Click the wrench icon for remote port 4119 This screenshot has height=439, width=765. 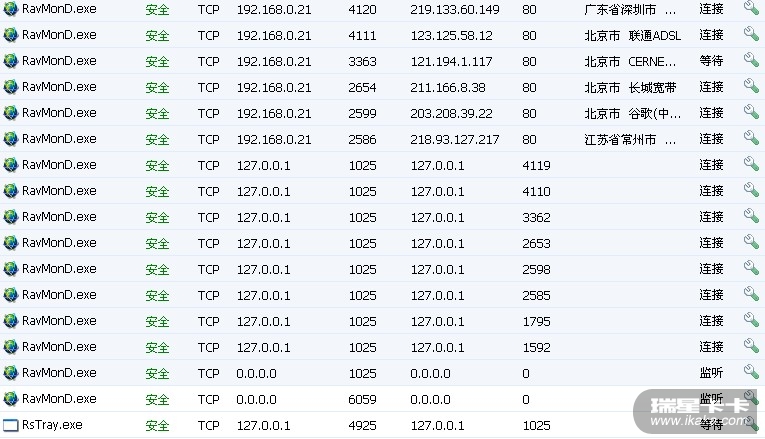pos(751,164)
